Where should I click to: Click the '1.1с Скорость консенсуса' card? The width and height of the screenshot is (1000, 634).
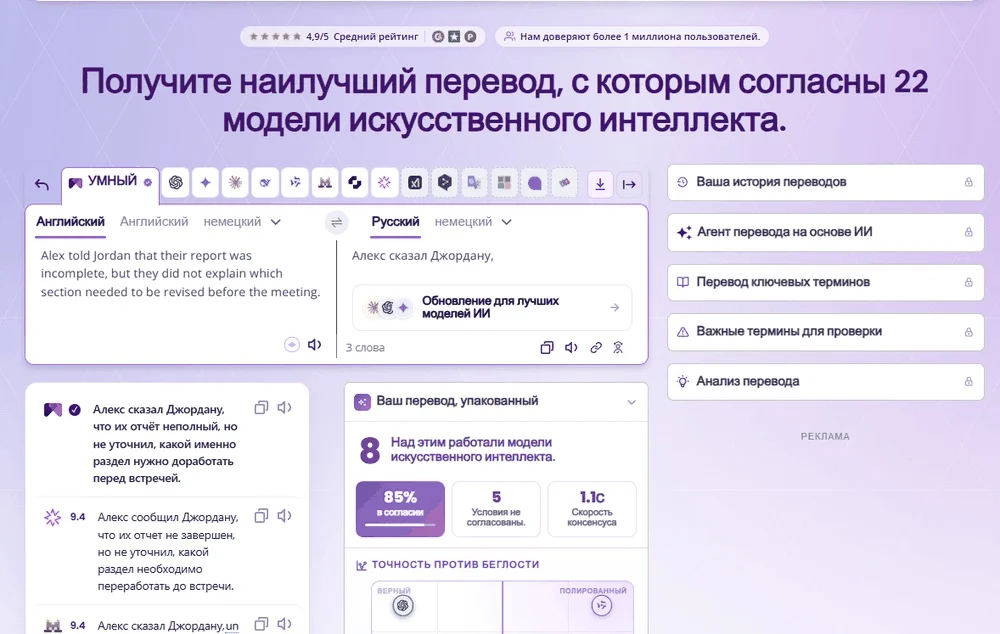click(x=592, y=509)
